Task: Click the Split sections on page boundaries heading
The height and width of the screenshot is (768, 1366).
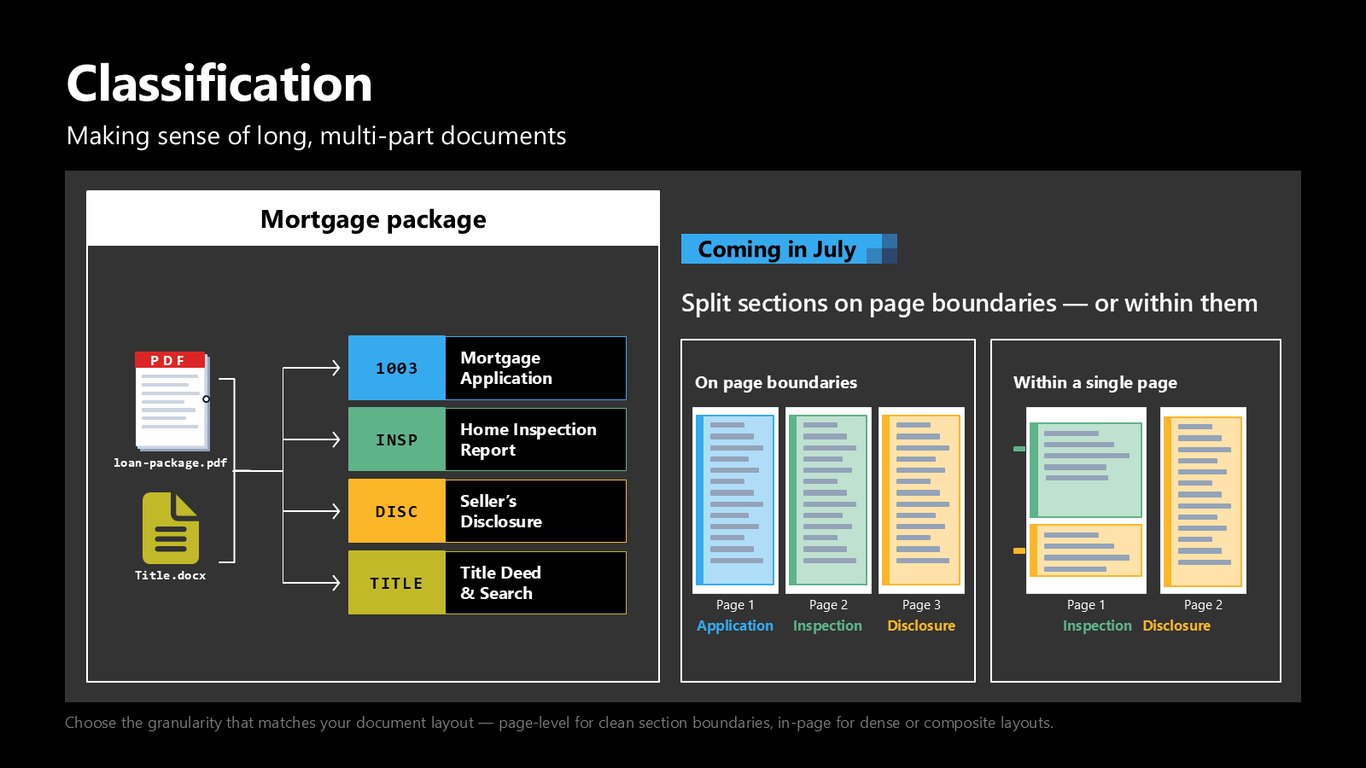Action: [969, 303]
